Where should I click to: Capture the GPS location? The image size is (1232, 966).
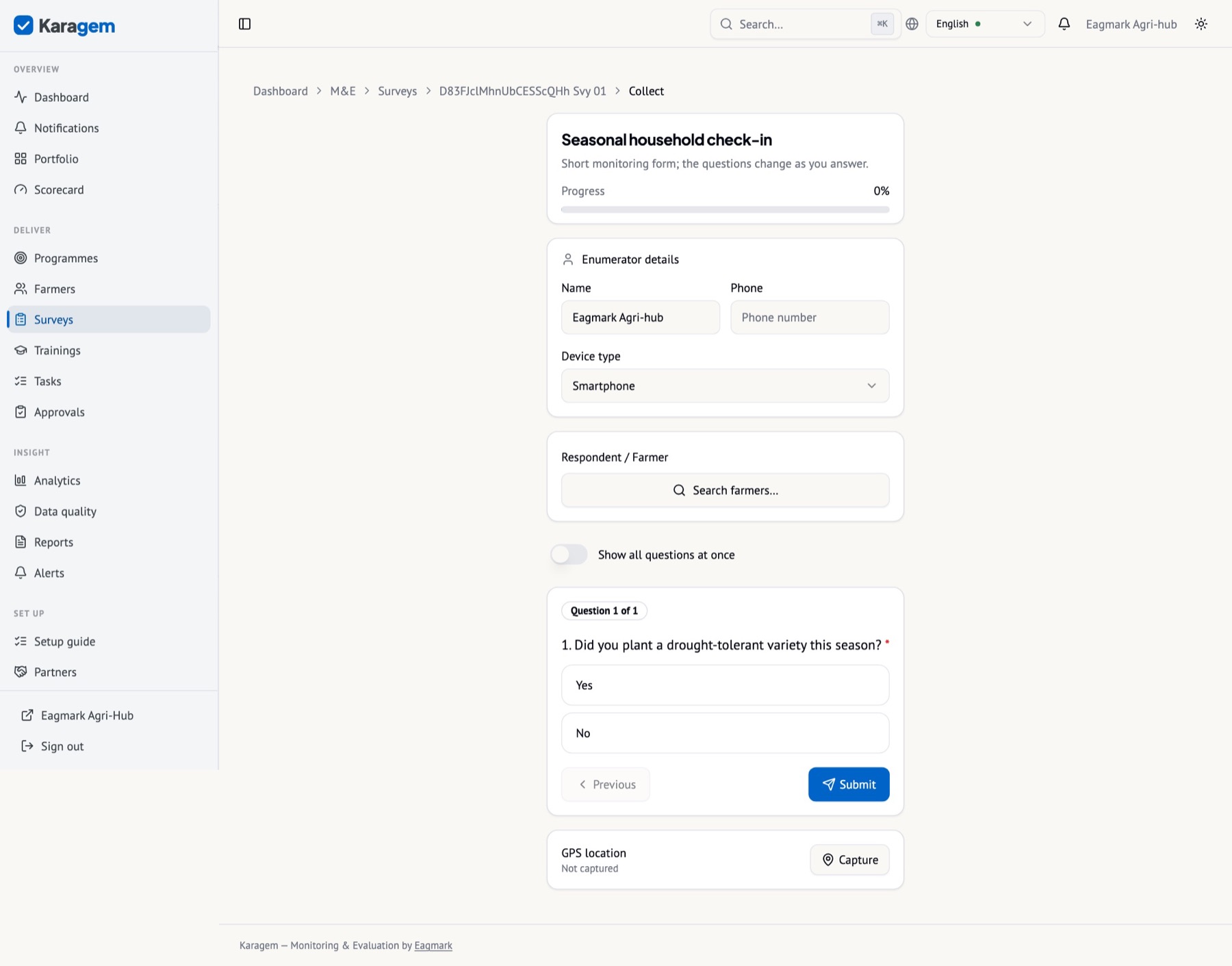point(849,860)
